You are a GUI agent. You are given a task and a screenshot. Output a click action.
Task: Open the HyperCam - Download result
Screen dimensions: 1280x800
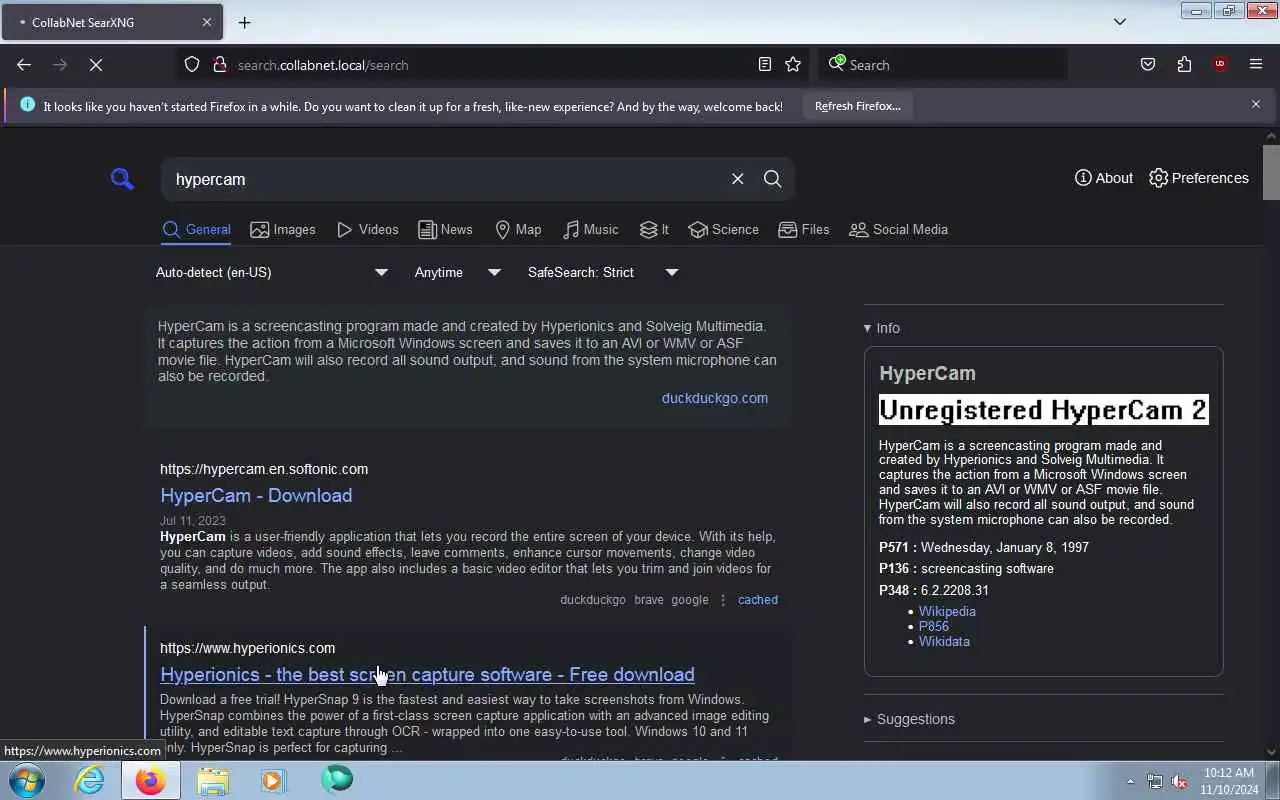point(256,495)
